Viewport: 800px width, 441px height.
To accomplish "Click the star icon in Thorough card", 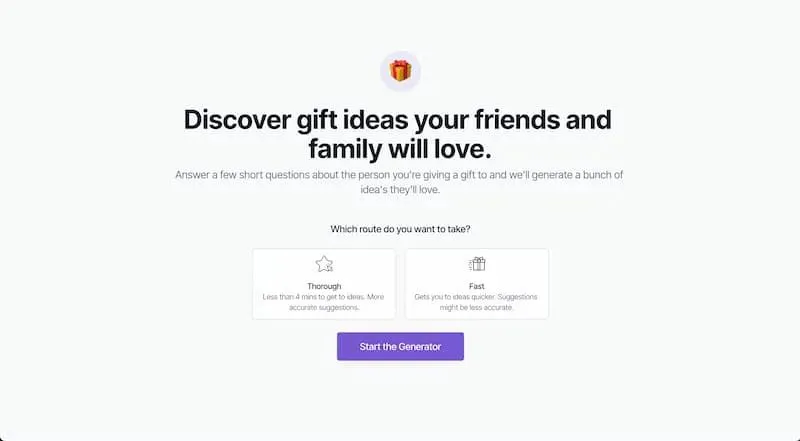I will 324,264.
